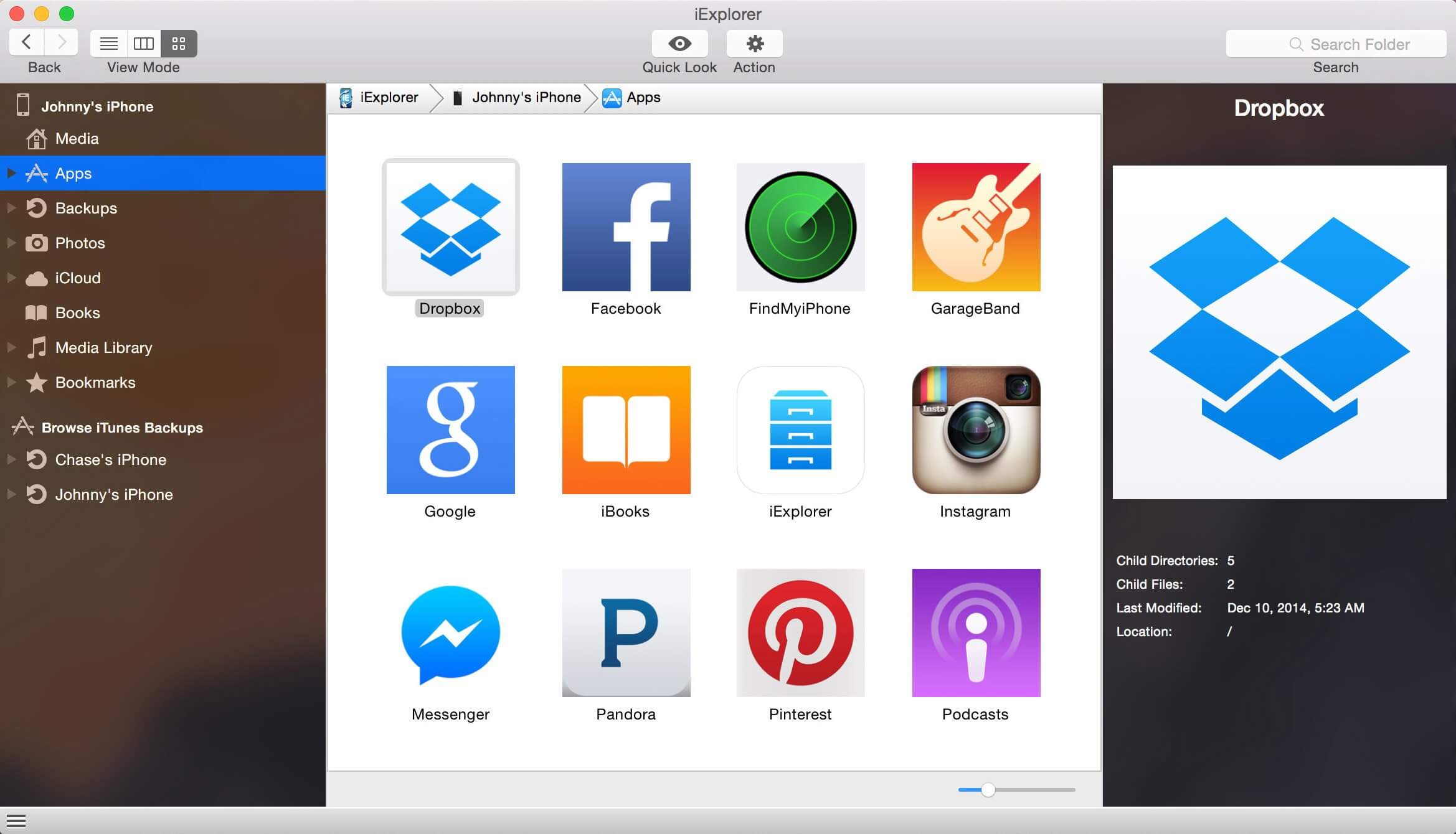
Task: Switch to column view mode
Action: coord(144,44)
